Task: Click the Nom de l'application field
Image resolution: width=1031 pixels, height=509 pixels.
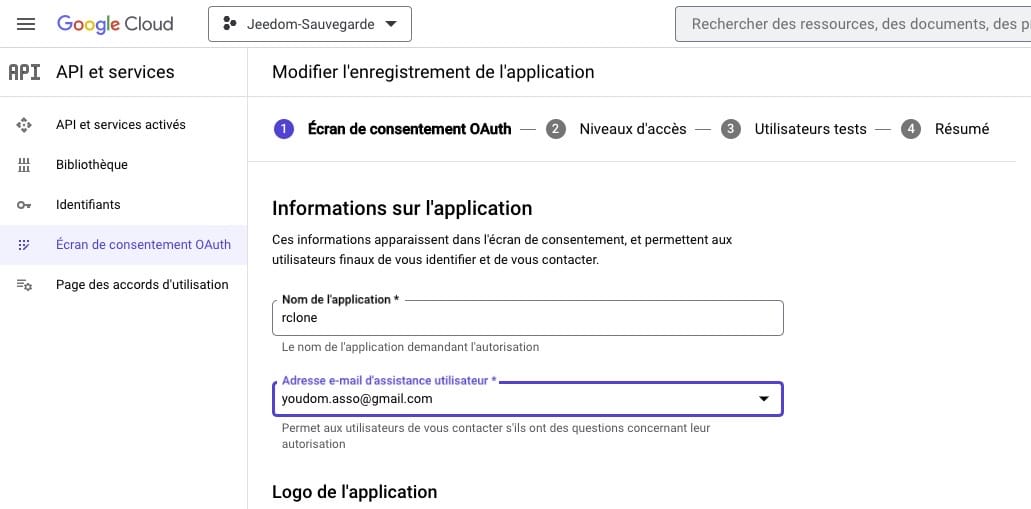Action: coord(527,318)
